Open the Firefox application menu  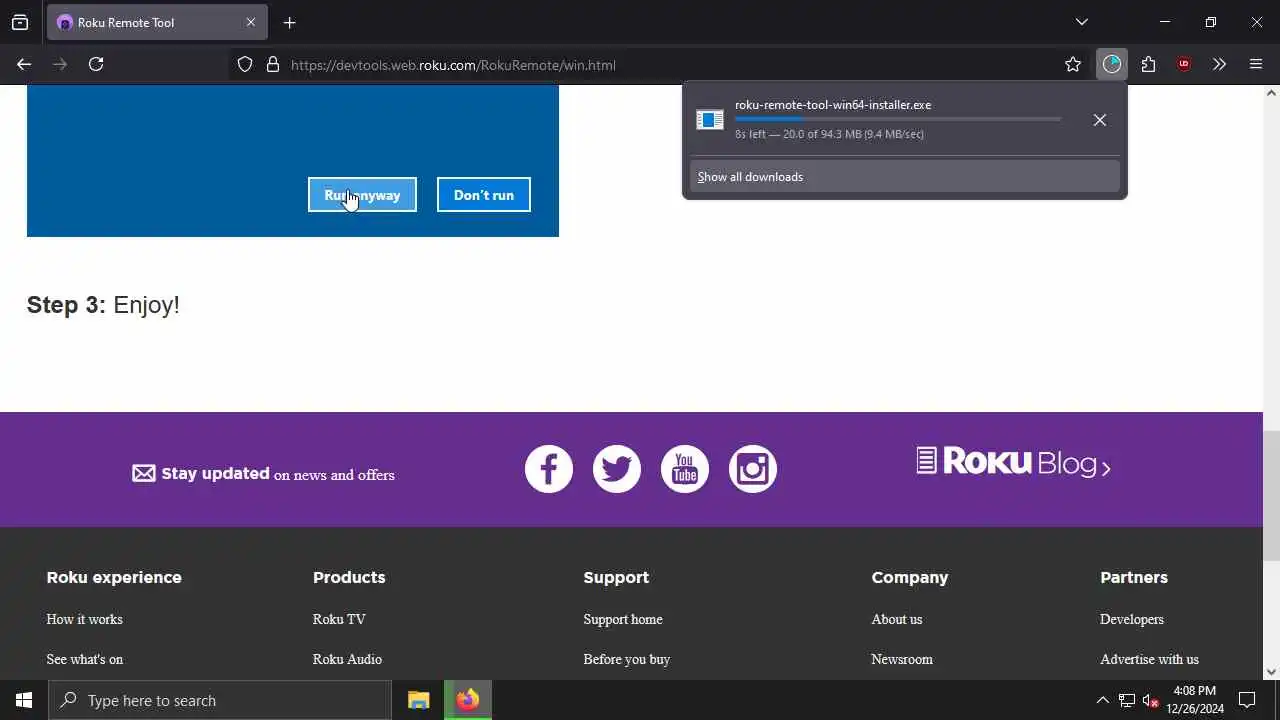(1256, 65)
